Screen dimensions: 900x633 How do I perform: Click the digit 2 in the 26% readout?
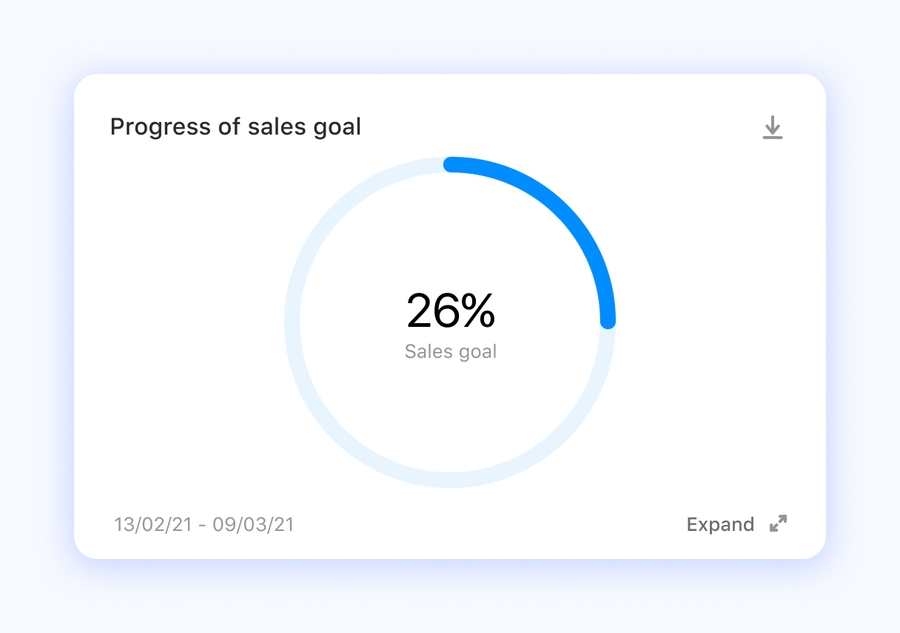pyautogui.click(x=419, y=311)
